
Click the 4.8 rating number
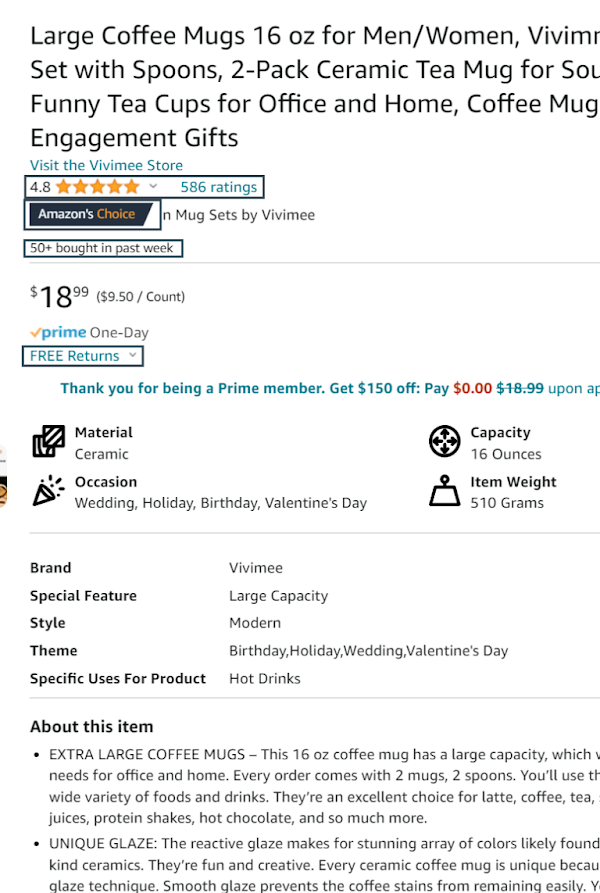pos(40,187)
